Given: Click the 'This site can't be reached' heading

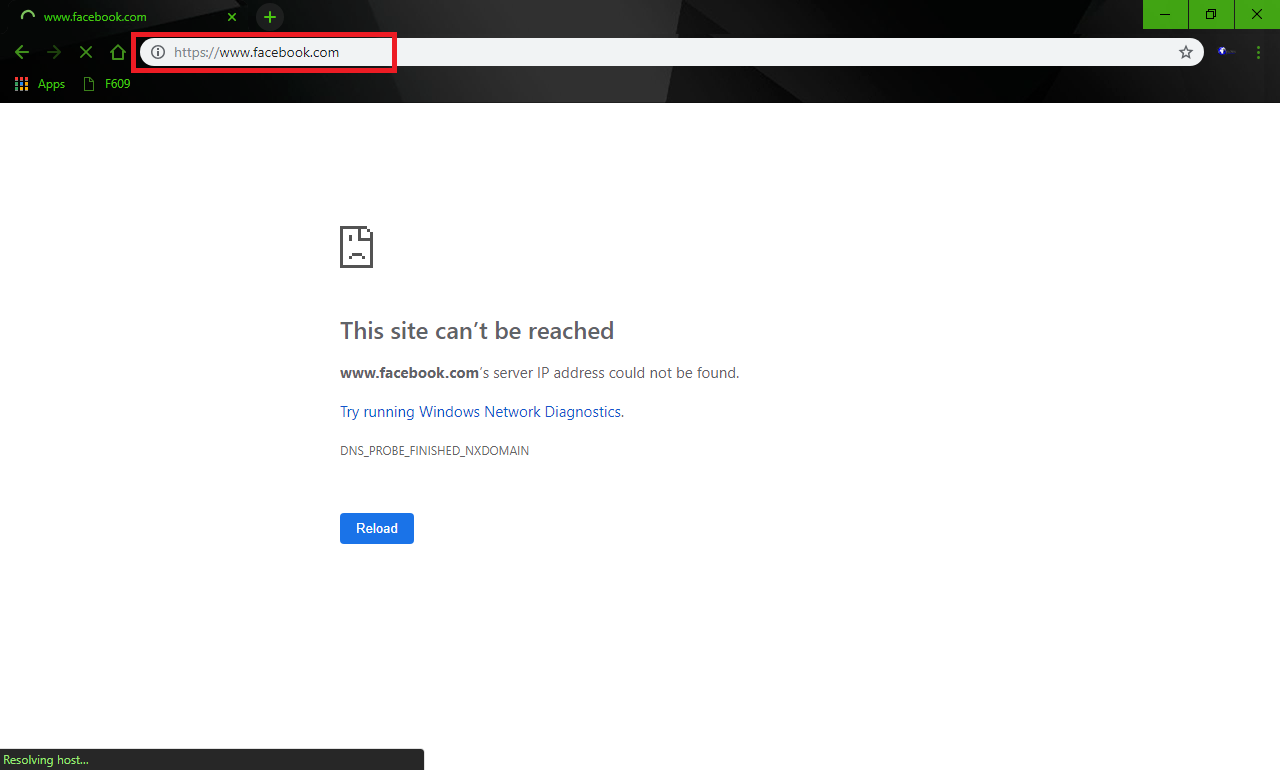Looking at the screenshot, I should (477, 331).
